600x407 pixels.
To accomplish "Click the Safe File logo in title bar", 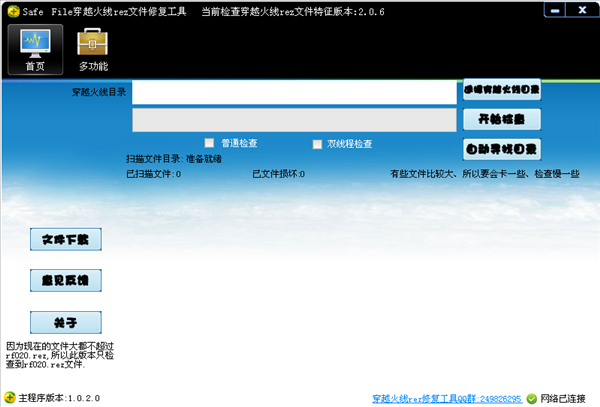I will (x=13, y=11).
